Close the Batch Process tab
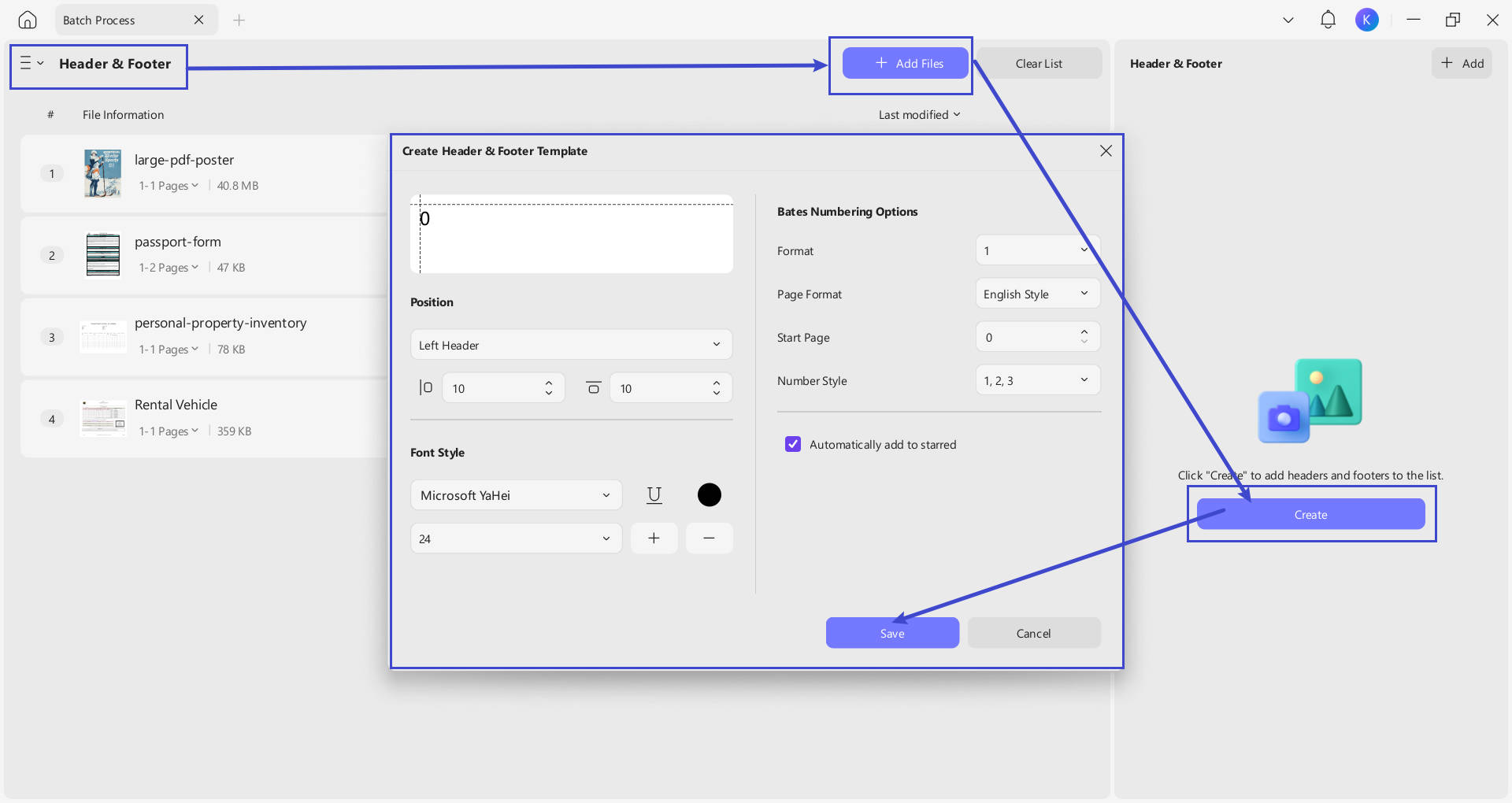 coord(198,20)
